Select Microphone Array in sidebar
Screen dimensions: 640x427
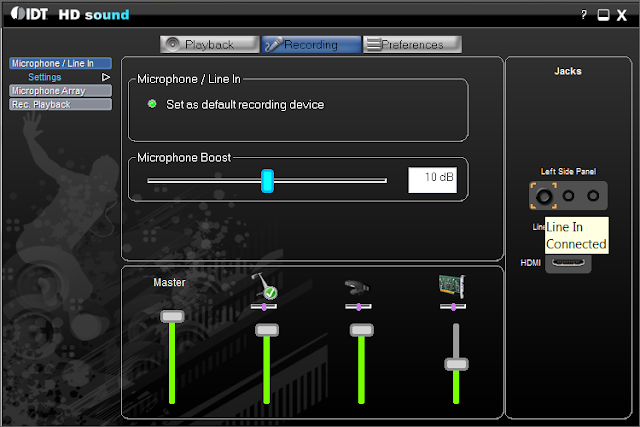pos(60,91)
